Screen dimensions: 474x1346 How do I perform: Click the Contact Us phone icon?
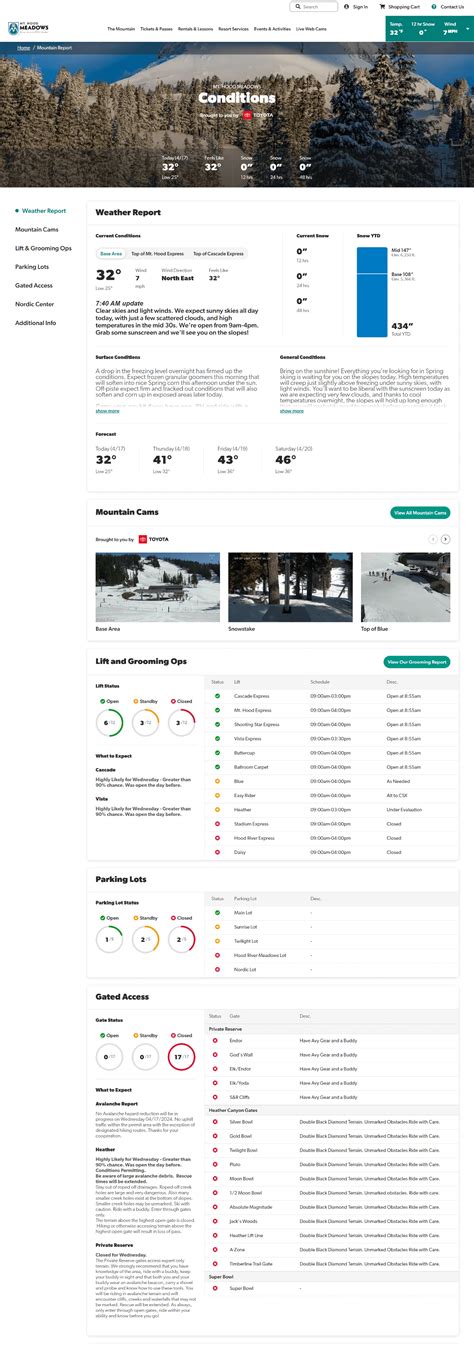[x=434, y=6]
